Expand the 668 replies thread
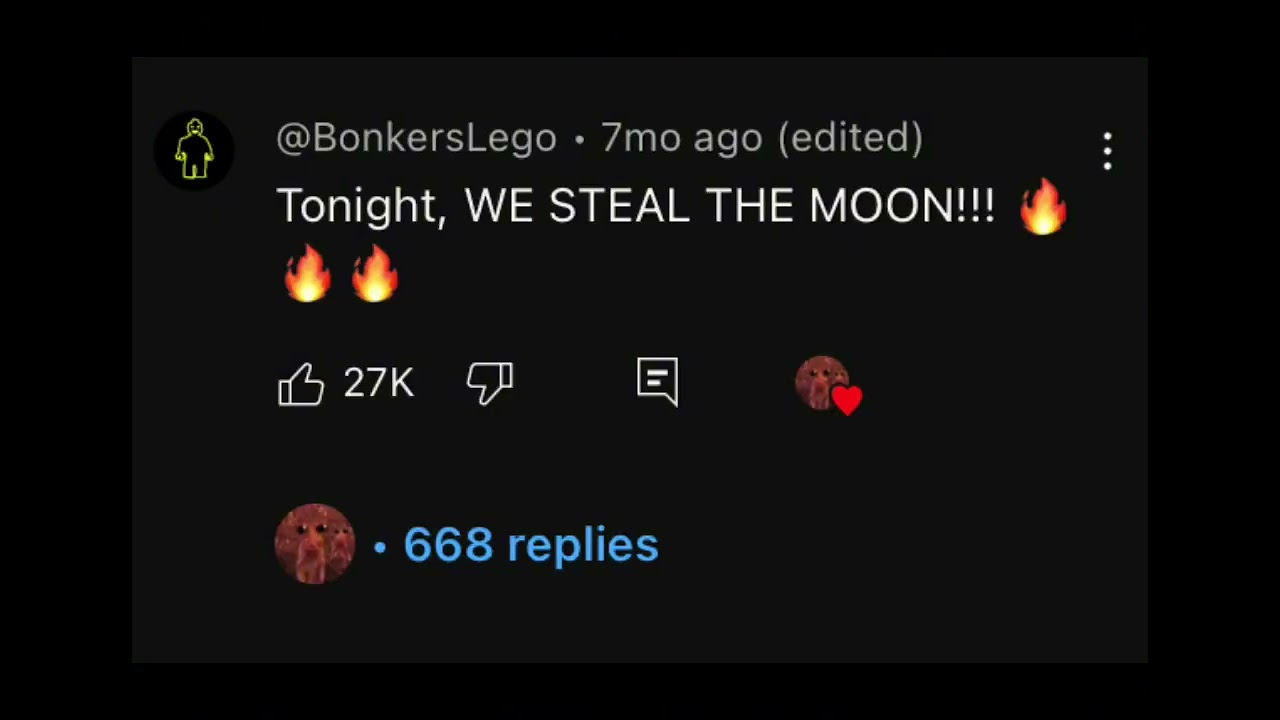Screen dimensions: 1280x720 [x=531, y=545]
